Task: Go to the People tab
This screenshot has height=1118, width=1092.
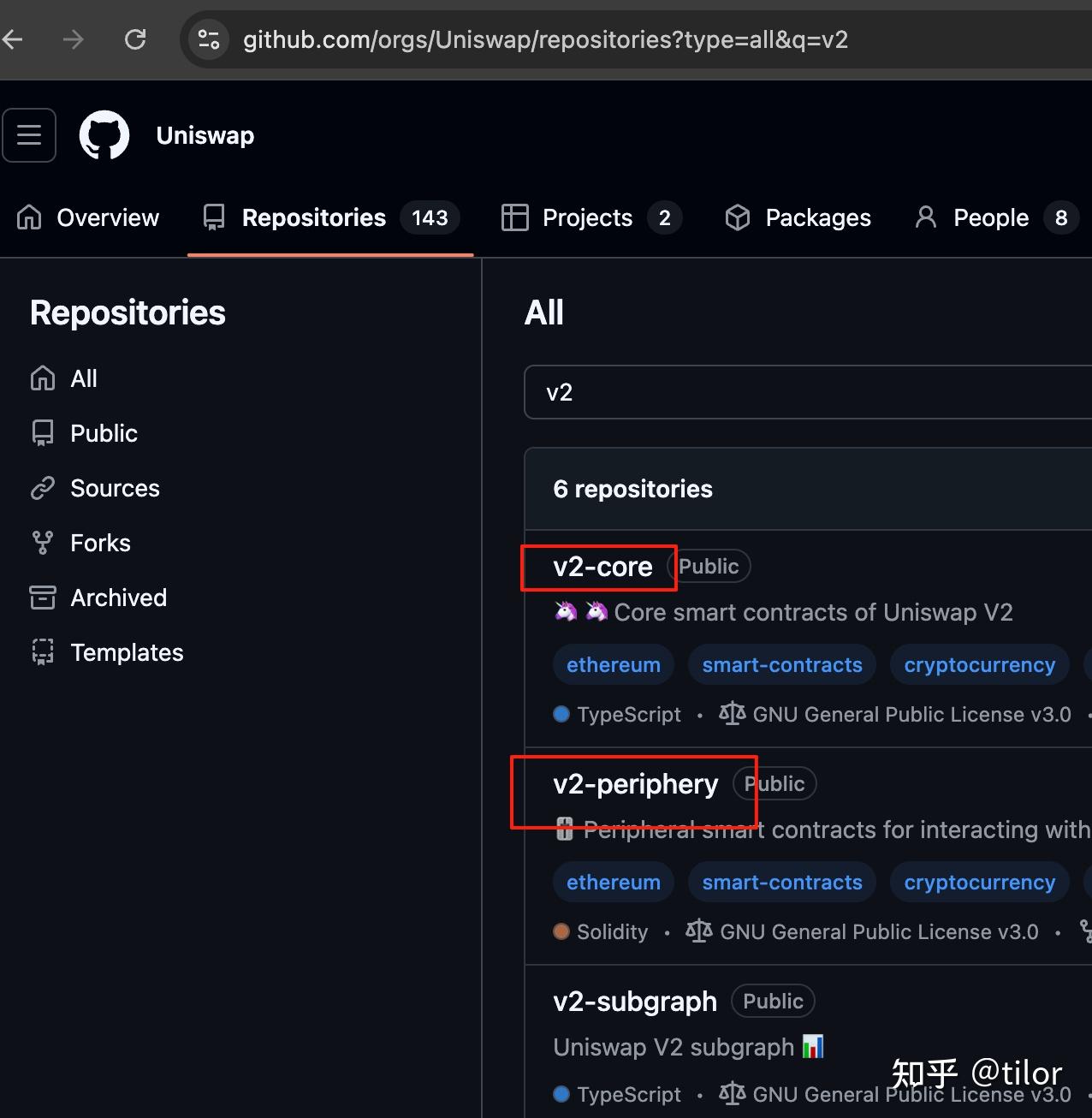Action: 991,218
